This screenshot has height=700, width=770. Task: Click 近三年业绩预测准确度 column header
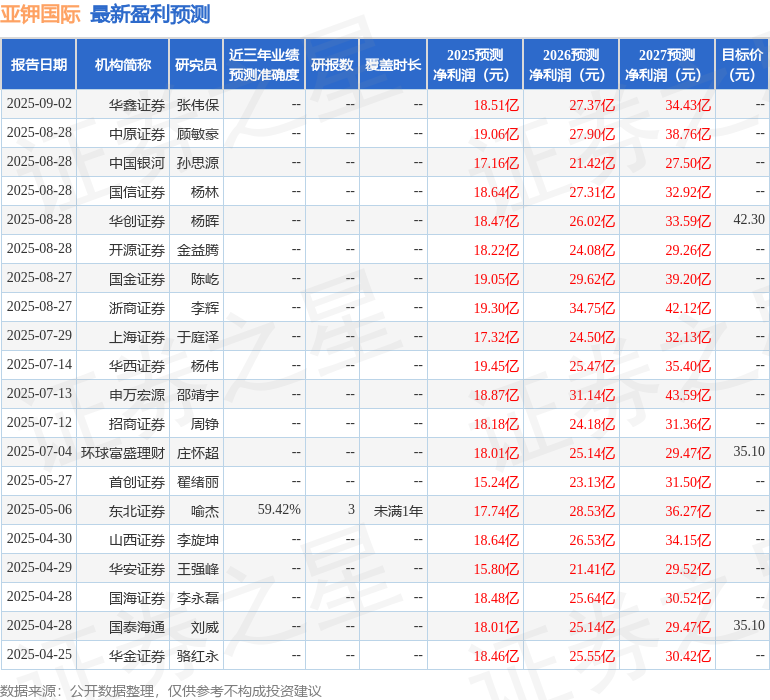point(264,64)
